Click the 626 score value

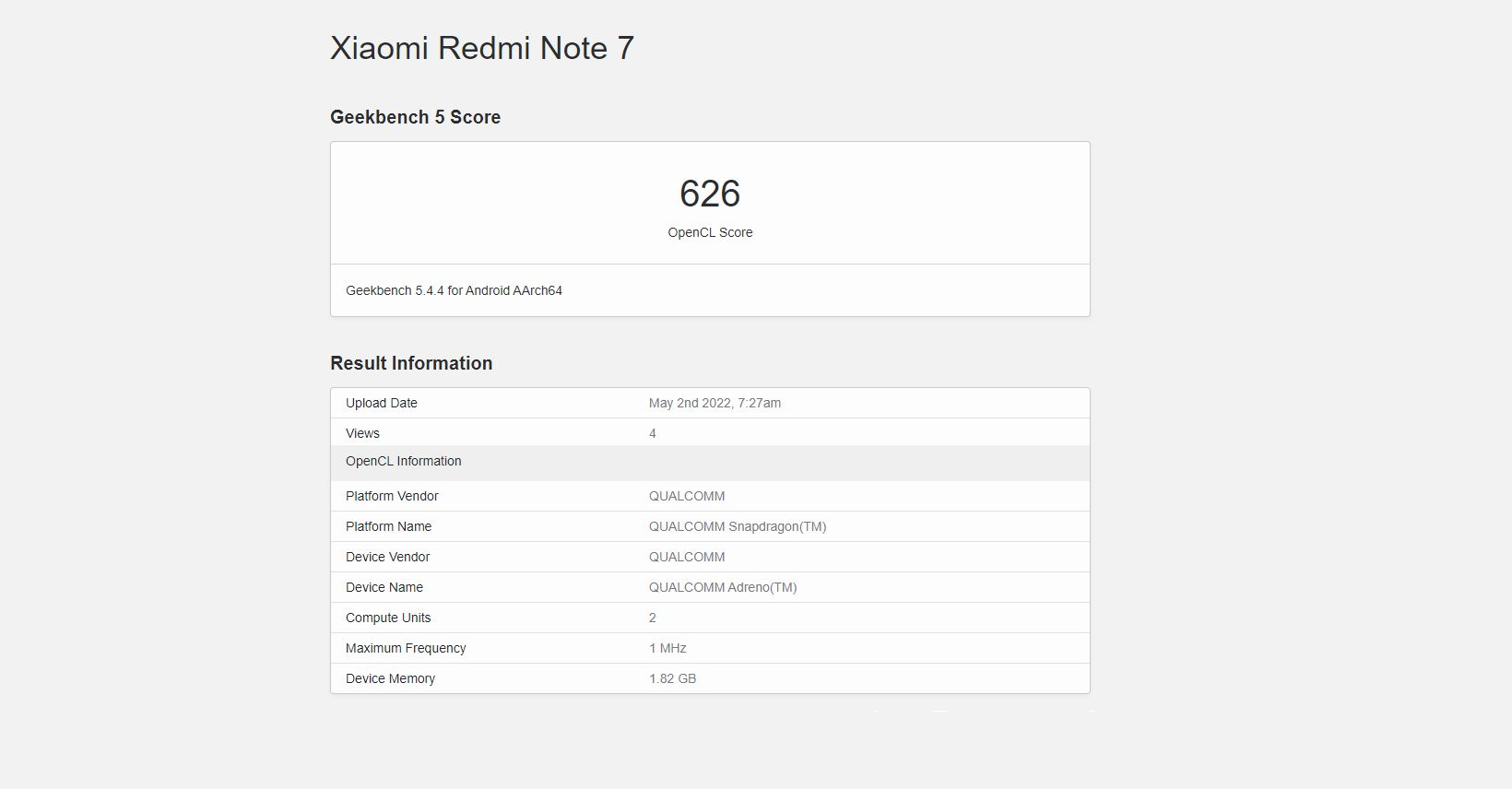click(710, 194)
